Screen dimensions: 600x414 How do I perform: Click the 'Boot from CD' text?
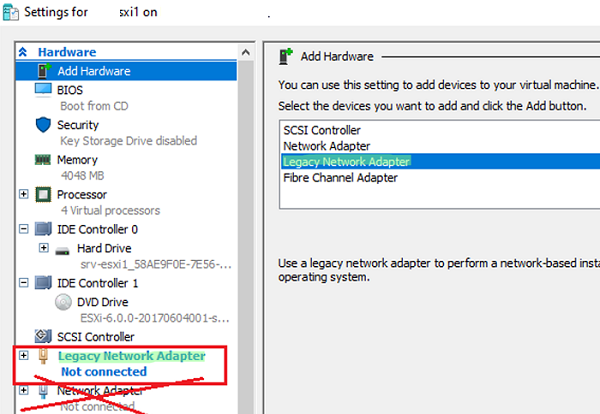pos(94,106)
